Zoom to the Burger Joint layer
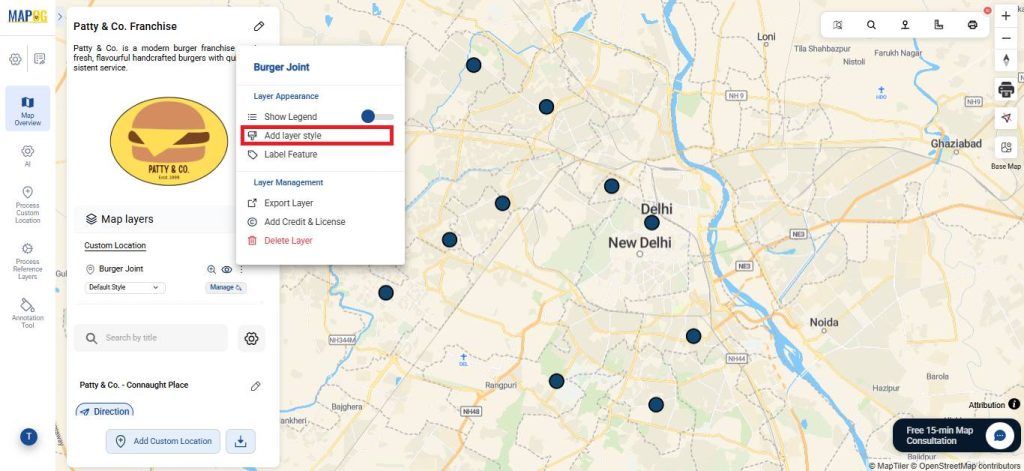This screenshot has width=1024, height=471. click(212, 269)
